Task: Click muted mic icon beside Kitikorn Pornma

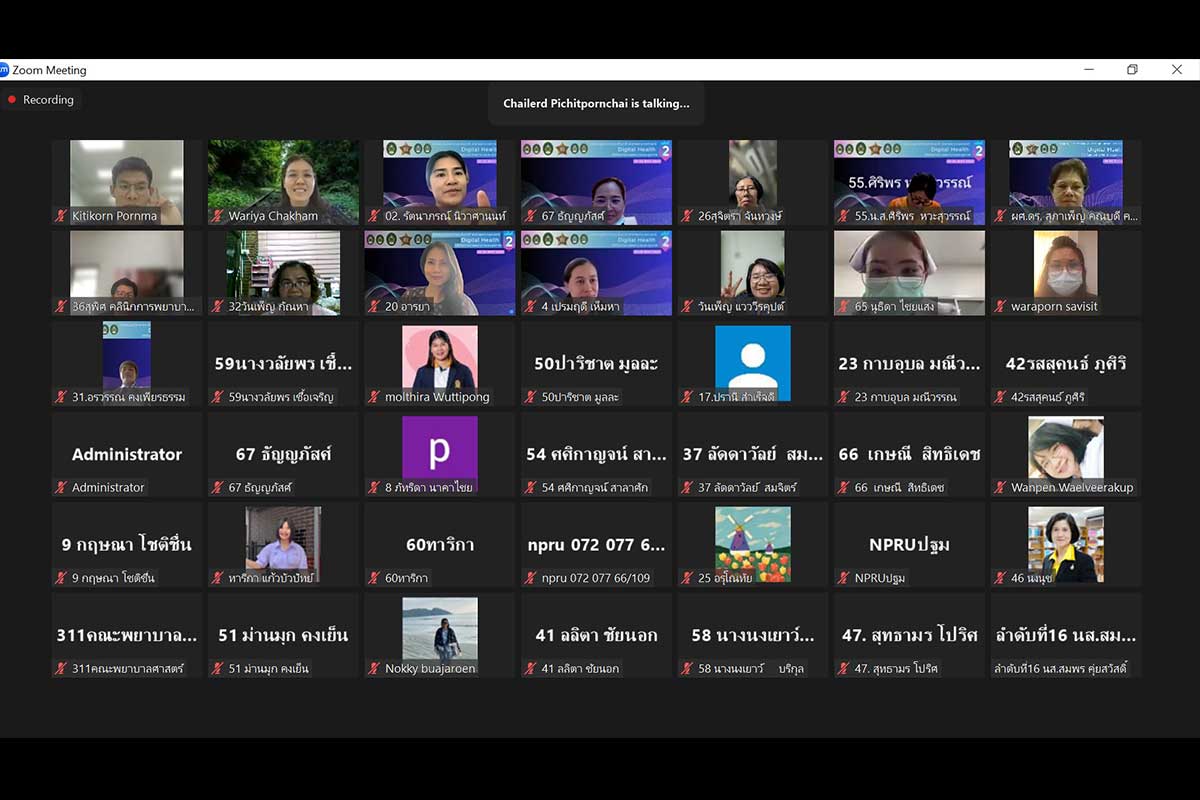Action: tap(62, 216)
